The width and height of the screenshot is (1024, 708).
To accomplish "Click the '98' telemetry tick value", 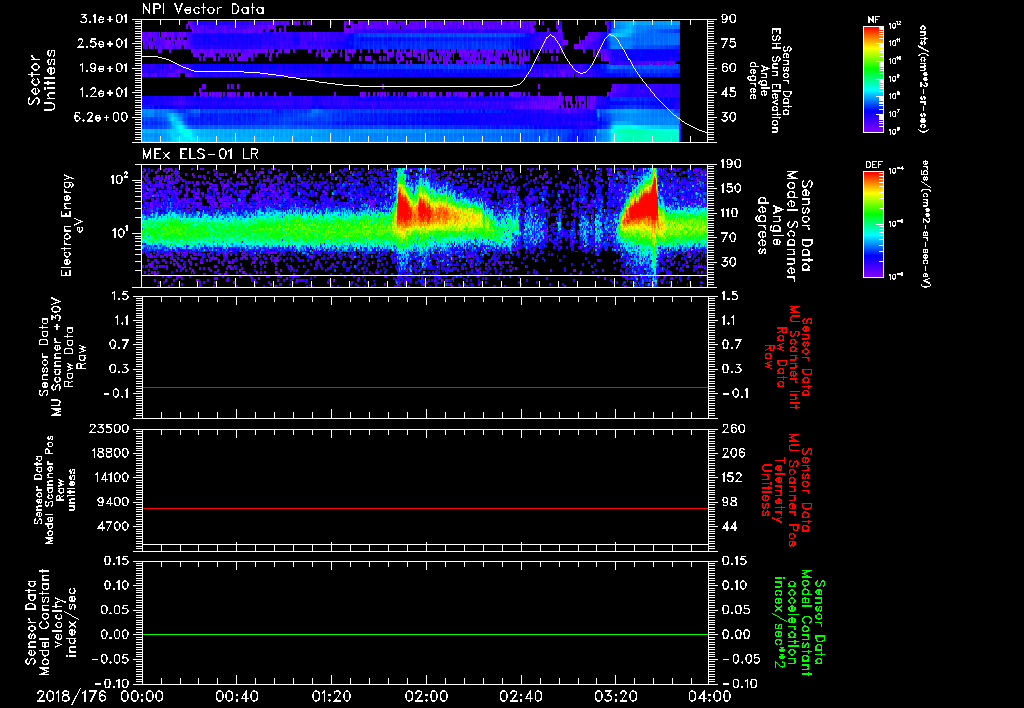I will tap(729, 502).
